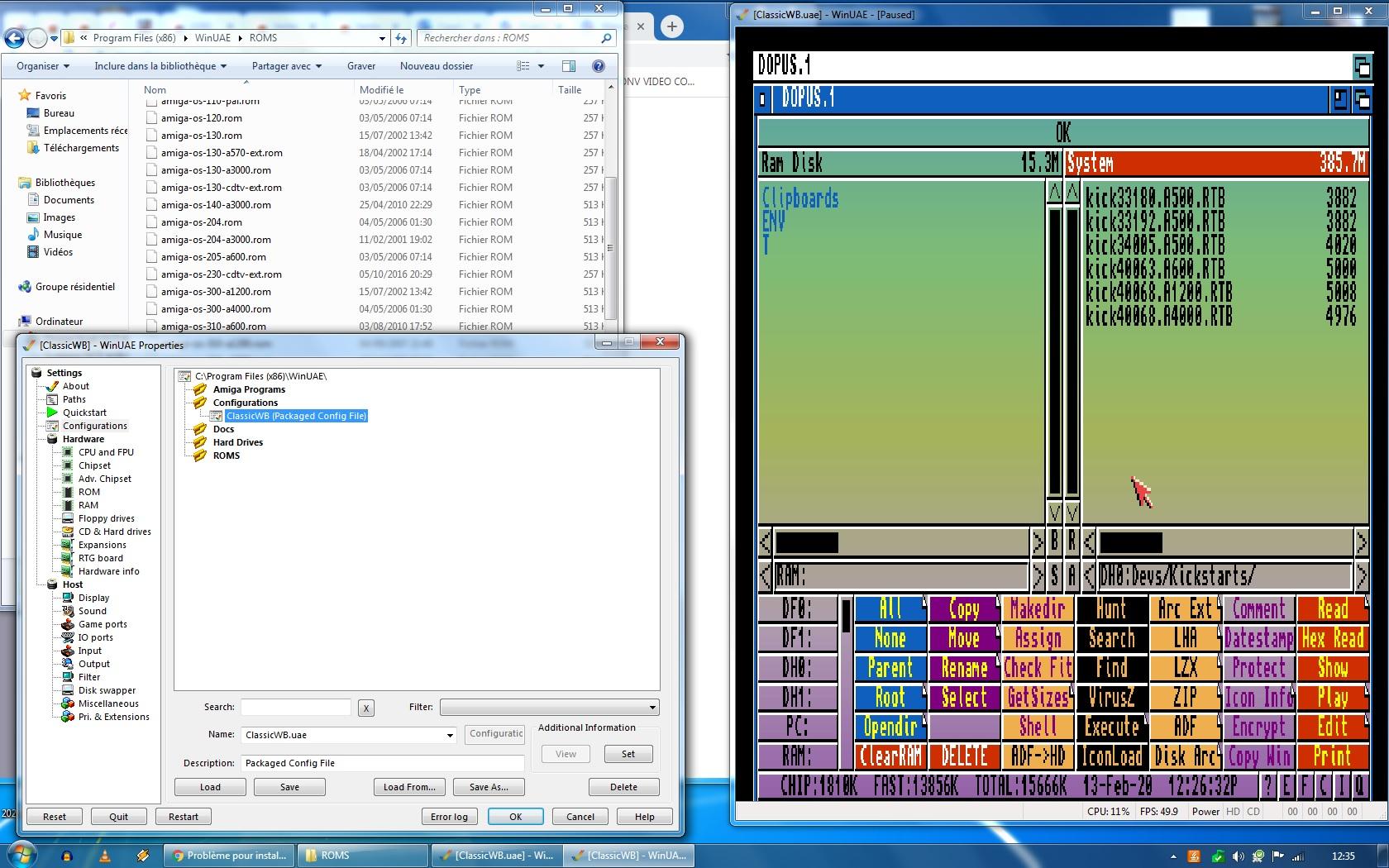The height and width of the screenshot is (868, 1389).
Task: Open CD & Hard drives settings
Action: 114,532
